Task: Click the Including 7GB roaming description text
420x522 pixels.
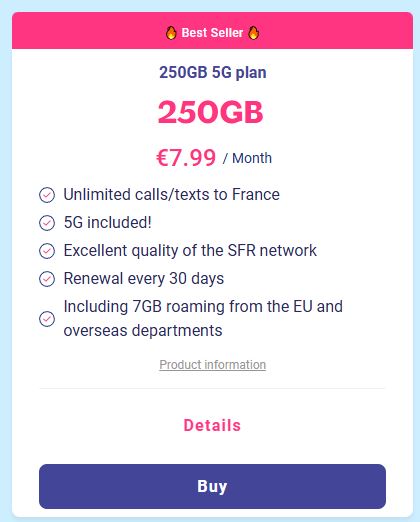Action: [203, 319]
